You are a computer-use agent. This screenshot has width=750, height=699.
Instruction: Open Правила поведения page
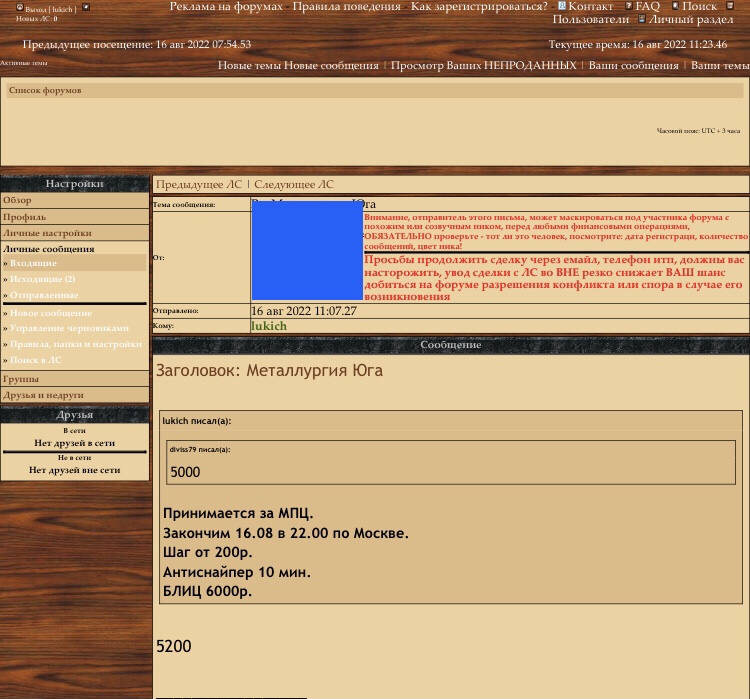click(x=346, y=6)
